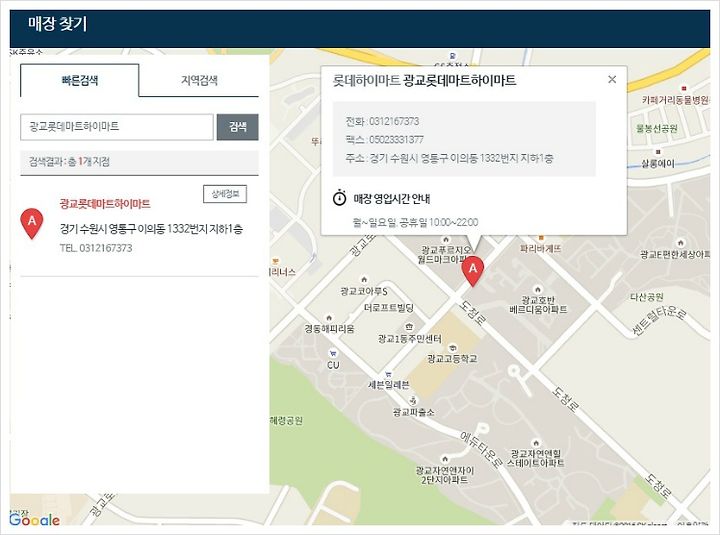This screenshot has height=535, width=720.
Task: Click the 다산공원 label on map
Action: (647, 297)
